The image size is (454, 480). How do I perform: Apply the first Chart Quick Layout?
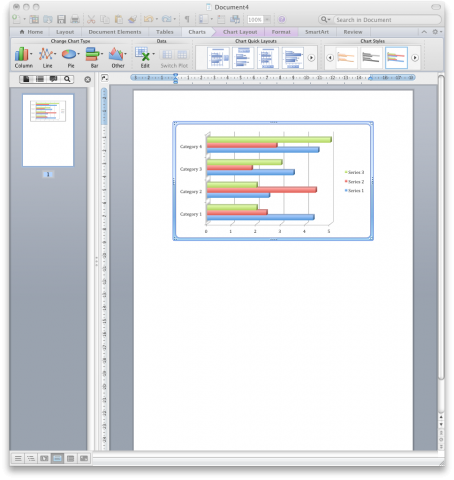218,58
